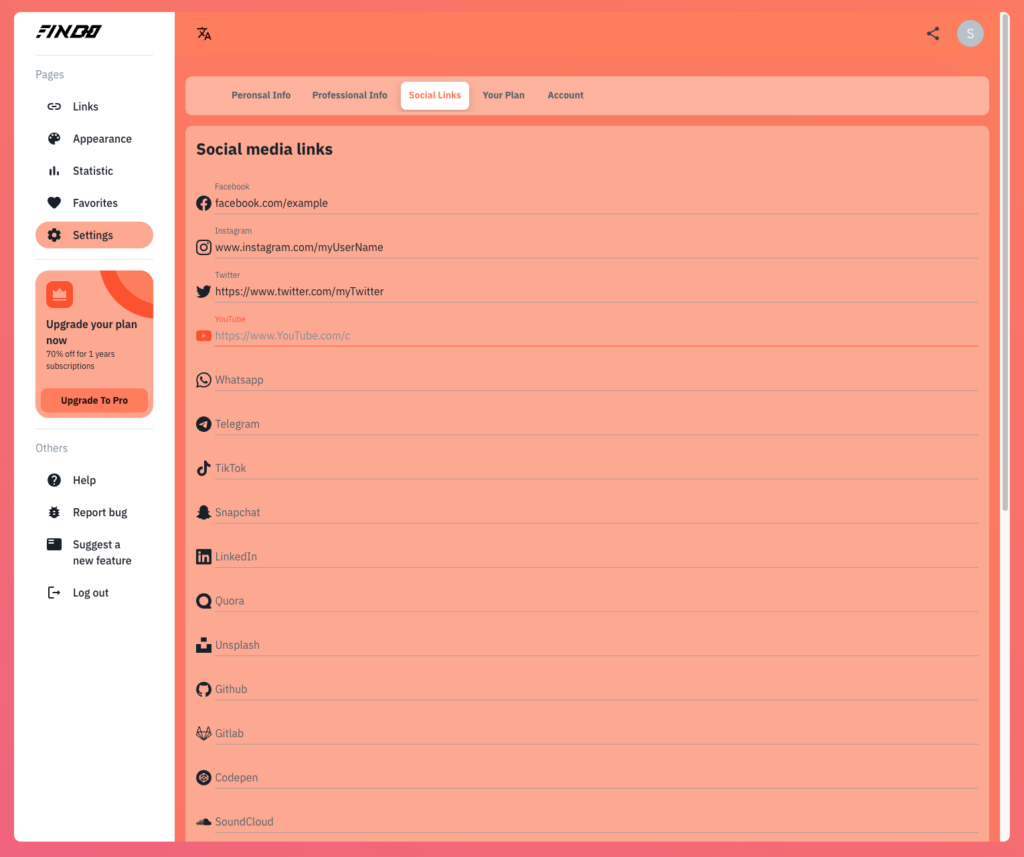Image resolution: width=1024 pixels, height=857 pixels.
Task: Select the Social Links tab
Action: (435, 95)
